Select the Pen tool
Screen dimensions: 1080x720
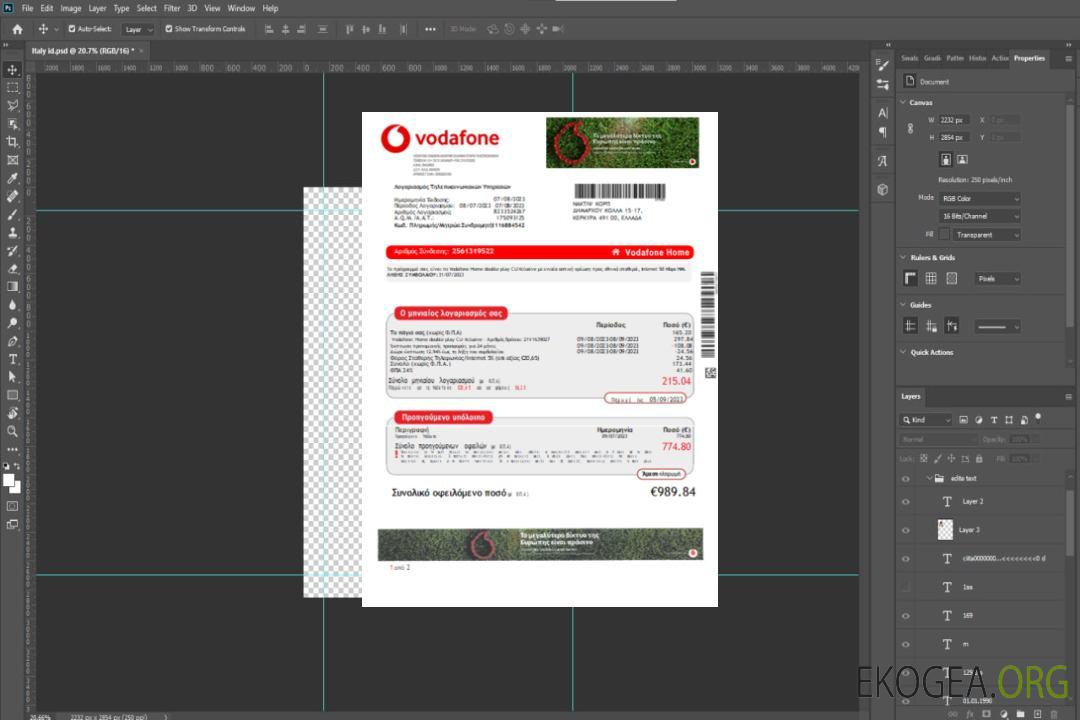[12, 341]
